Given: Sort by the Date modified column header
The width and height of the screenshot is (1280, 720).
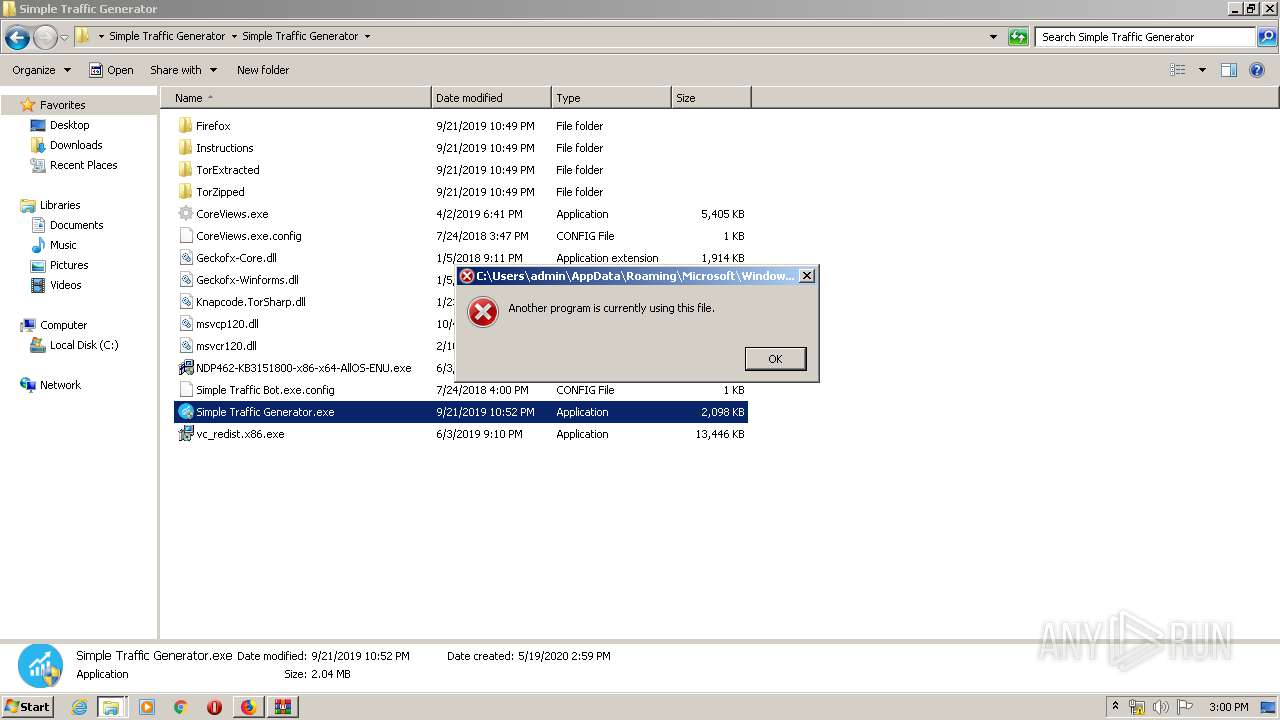Looking at the screenshot, I should click(x=491, y=98).
